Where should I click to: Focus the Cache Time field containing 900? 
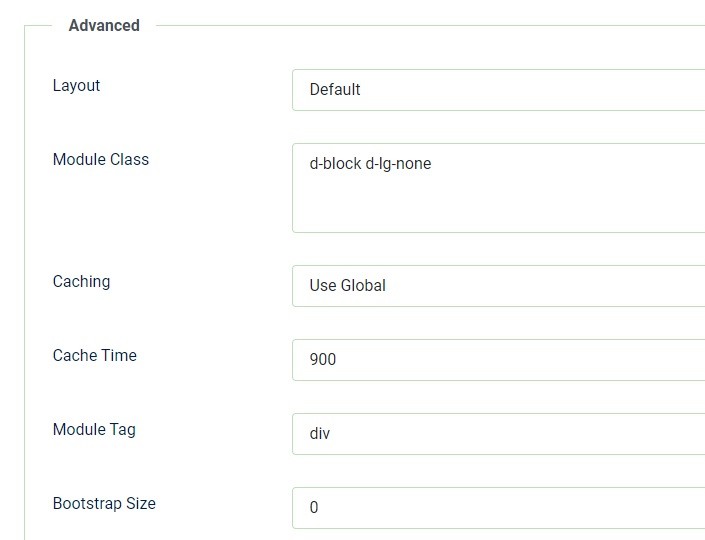pyautogui.click(x=498, y=360)
